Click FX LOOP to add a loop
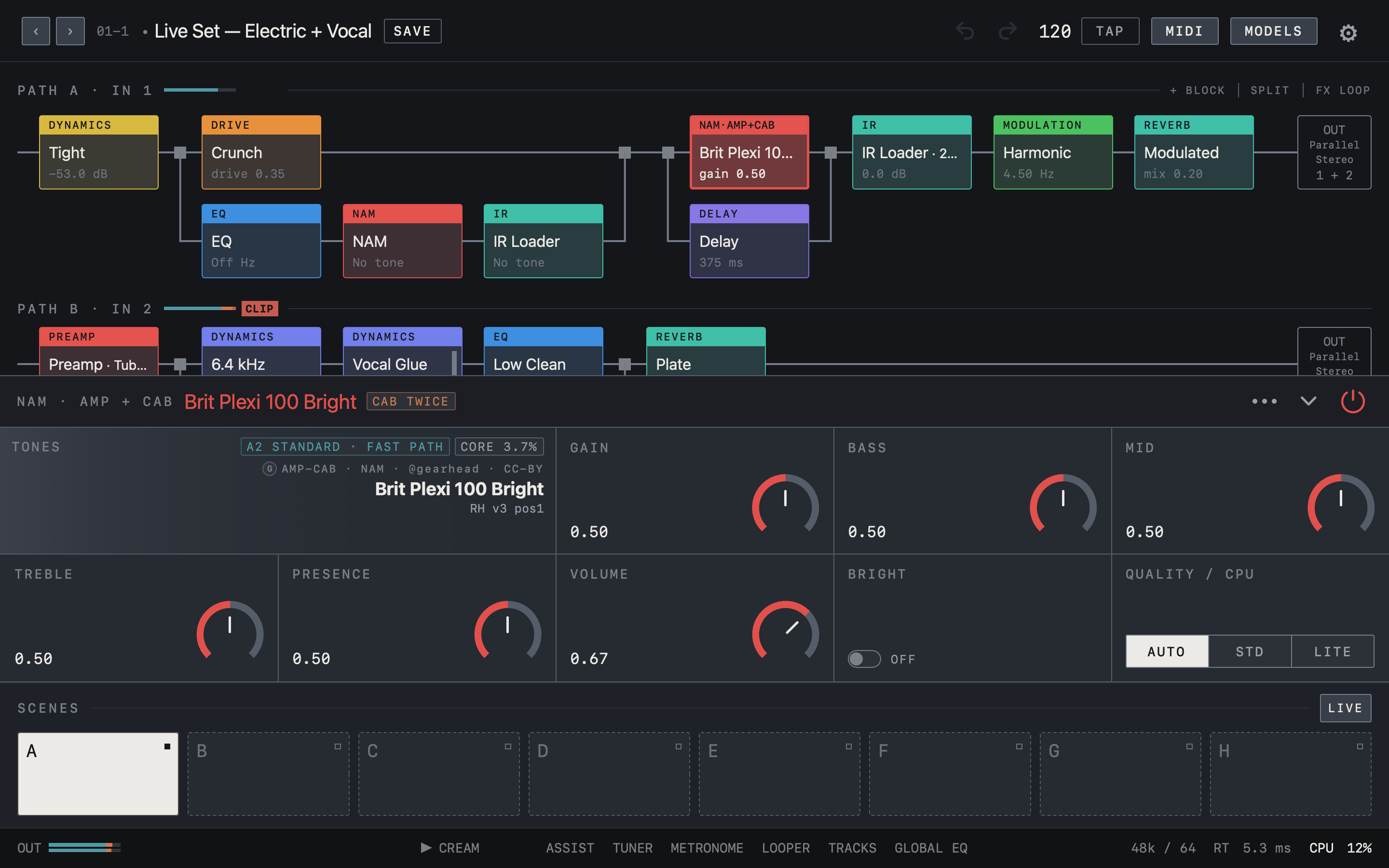This screenshot has width=1389, height=868. click(x=1343, y=90)
